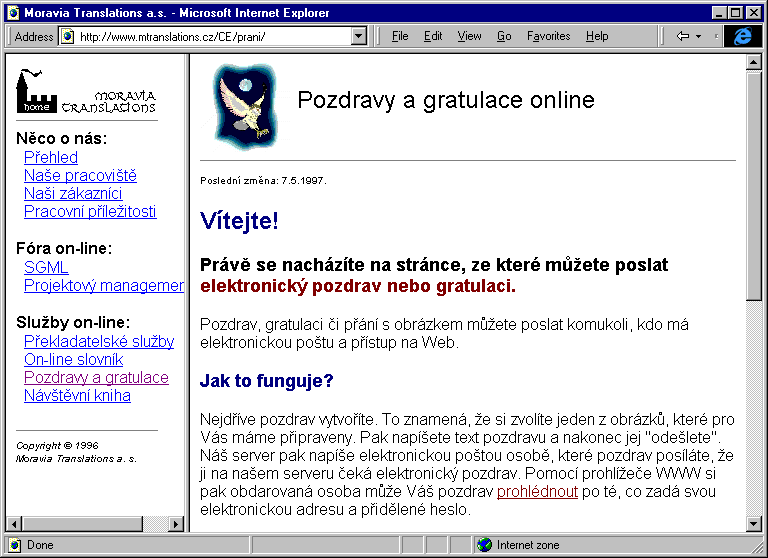The width and height of the screenshot is (768, 558).
Task: Open the File menu
Action: (400, 36)
